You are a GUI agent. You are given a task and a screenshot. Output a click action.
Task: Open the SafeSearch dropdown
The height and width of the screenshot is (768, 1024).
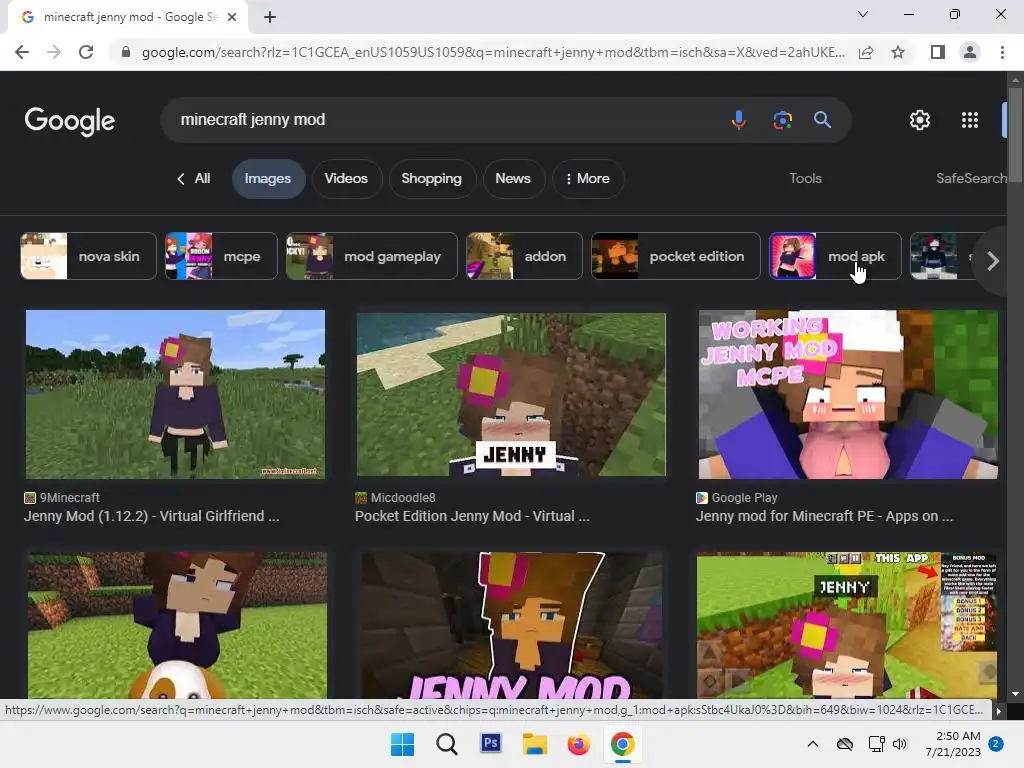pyautogui.click(x=971, y=178)
